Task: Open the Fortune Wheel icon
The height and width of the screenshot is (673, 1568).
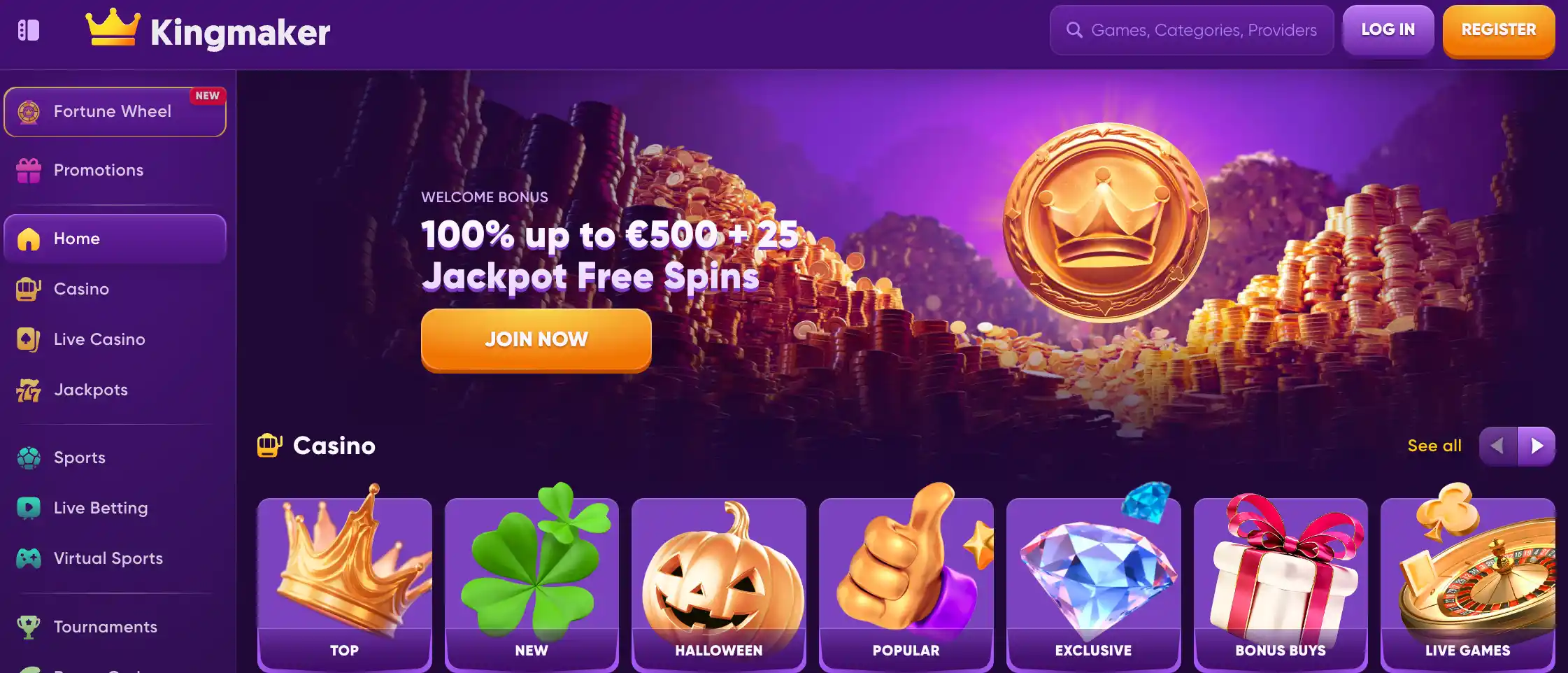Action: coord(29,112)
